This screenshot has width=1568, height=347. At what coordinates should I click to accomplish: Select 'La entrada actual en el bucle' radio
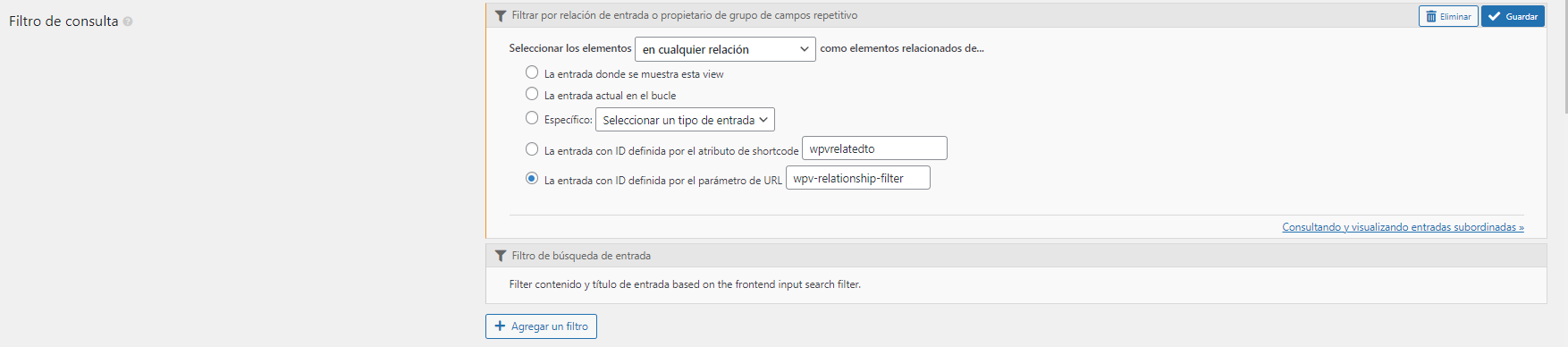point(532,94)
